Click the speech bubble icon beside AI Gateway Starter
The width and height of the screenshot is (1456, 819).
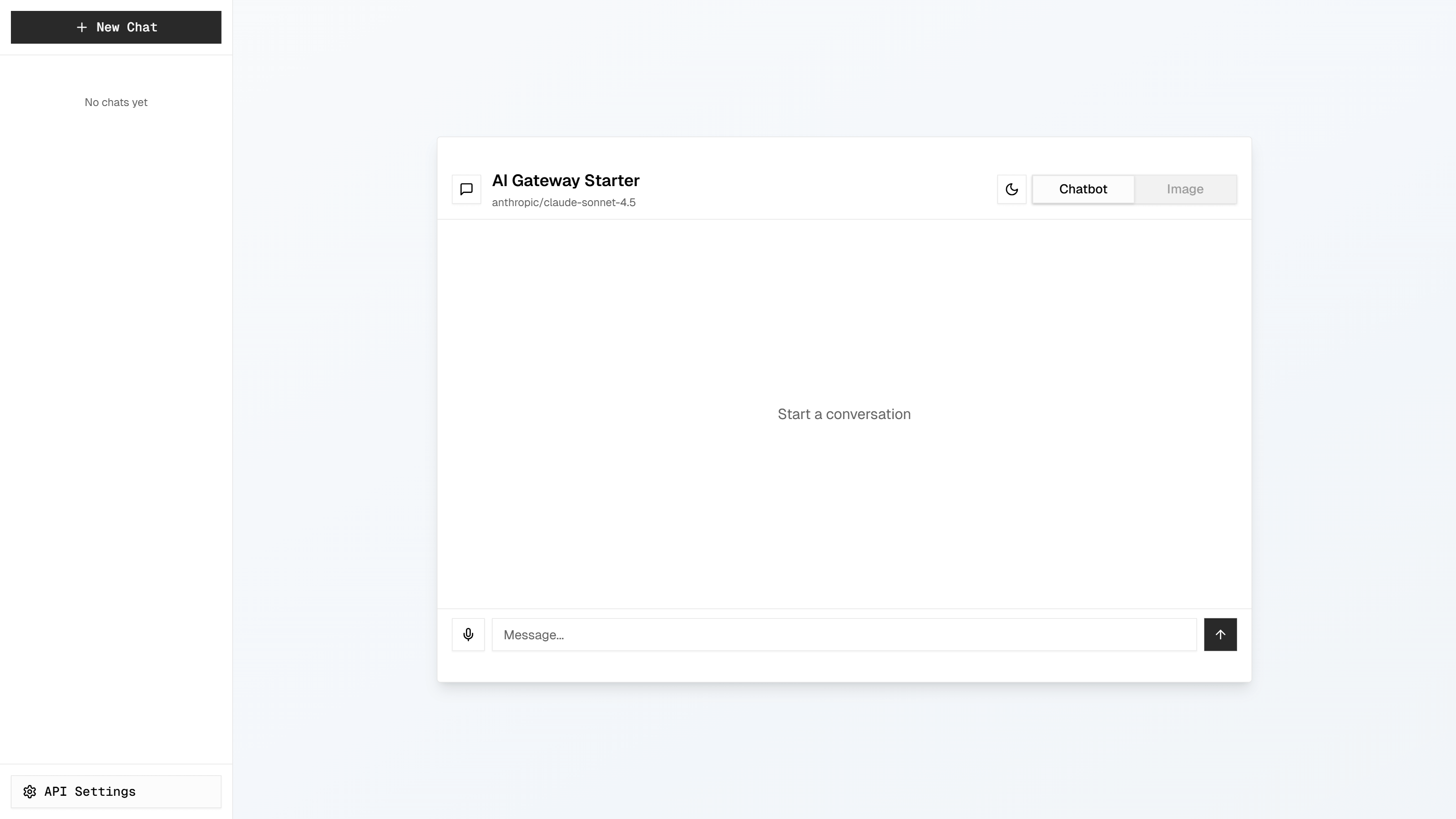pyautogui.click(x=466, y=189)
